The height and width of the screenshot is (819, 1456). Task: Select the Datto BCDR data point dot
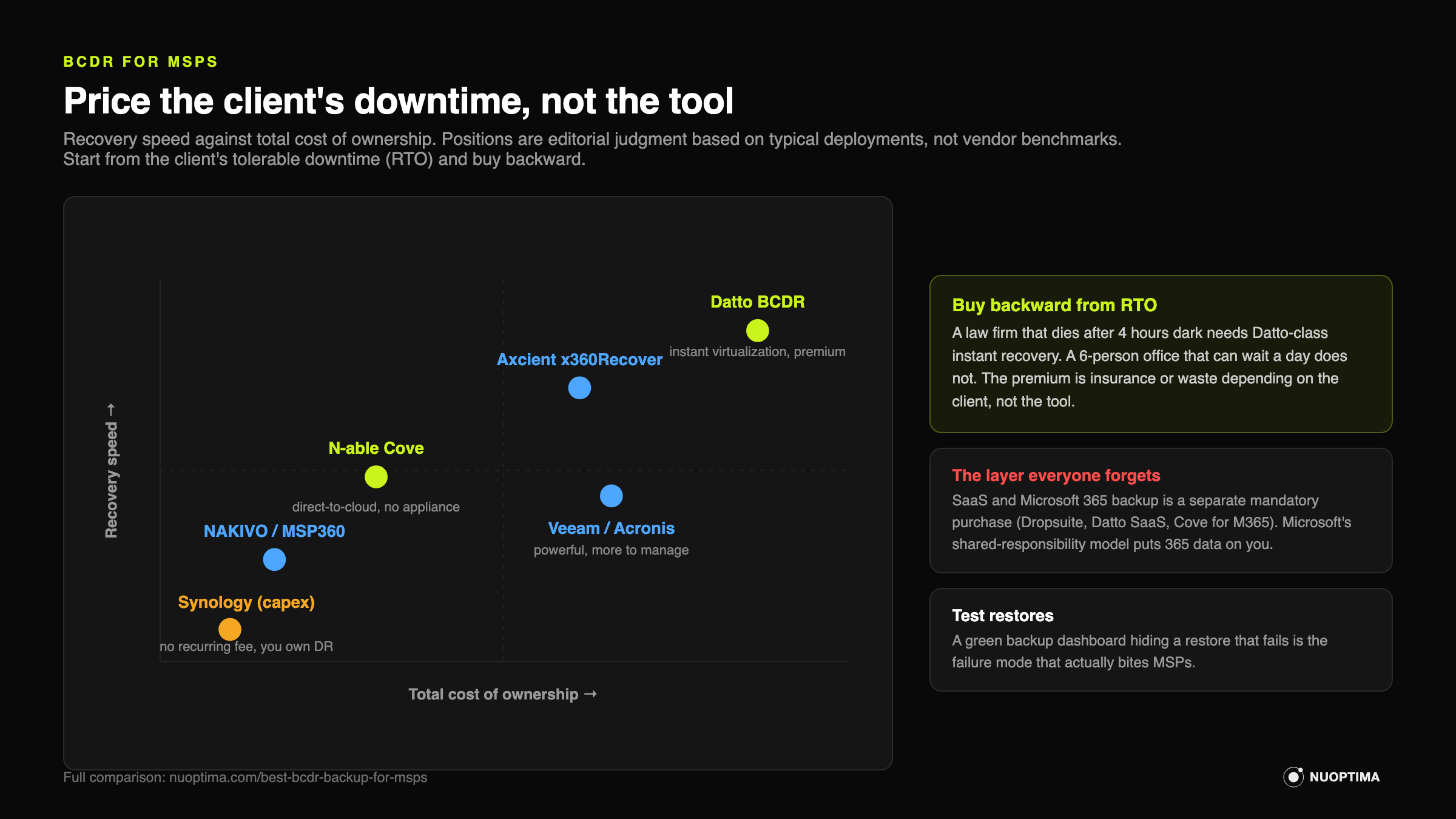click(x=757, y=331)
